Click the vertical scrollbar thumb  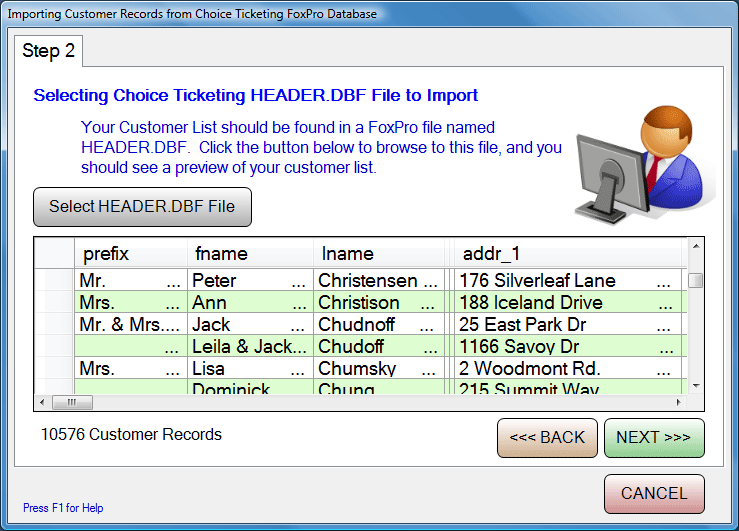pyautogui.click(x=696, y=280)
